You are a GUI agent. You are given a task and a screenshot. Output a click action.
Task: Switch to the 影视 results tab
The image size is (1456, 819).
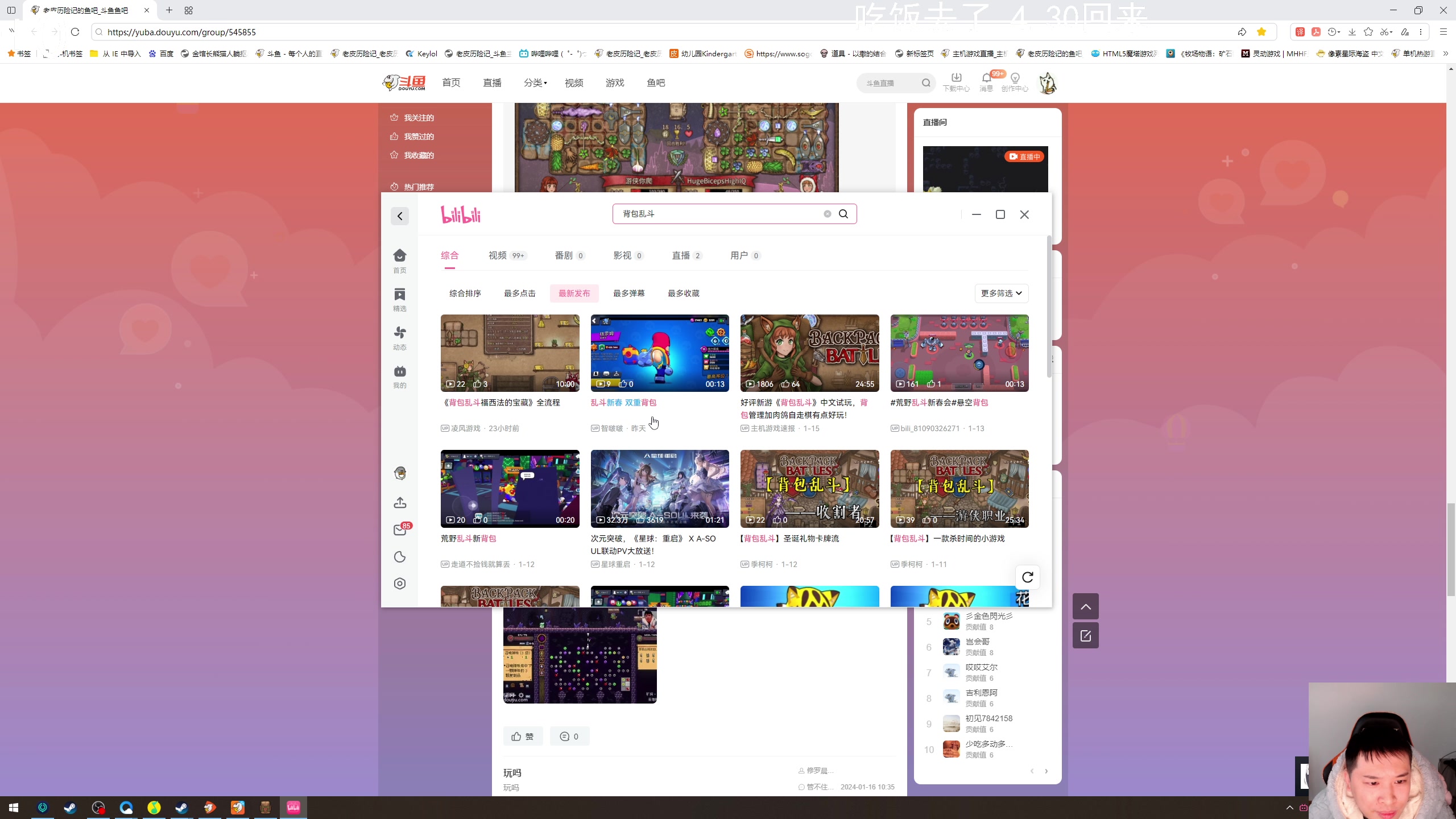pos(628,255)
